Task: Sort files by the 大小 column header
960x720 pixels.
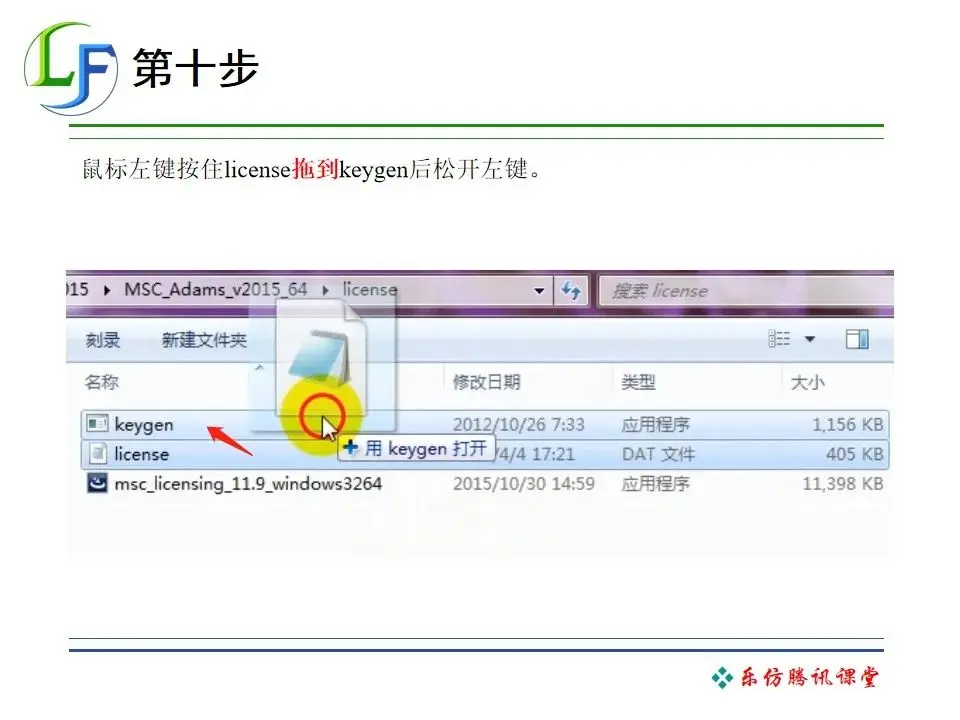Action: tap(808, 383)
